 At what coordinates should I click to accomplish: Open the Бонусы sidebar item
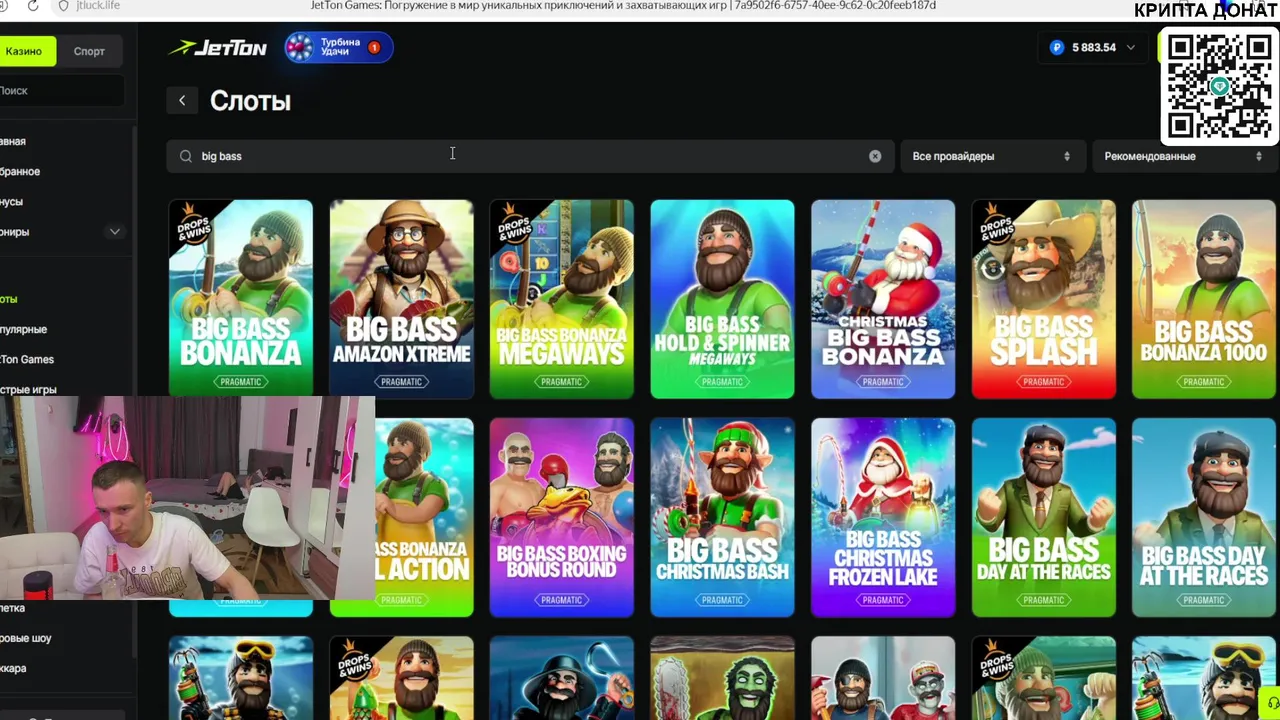[12, 201]
